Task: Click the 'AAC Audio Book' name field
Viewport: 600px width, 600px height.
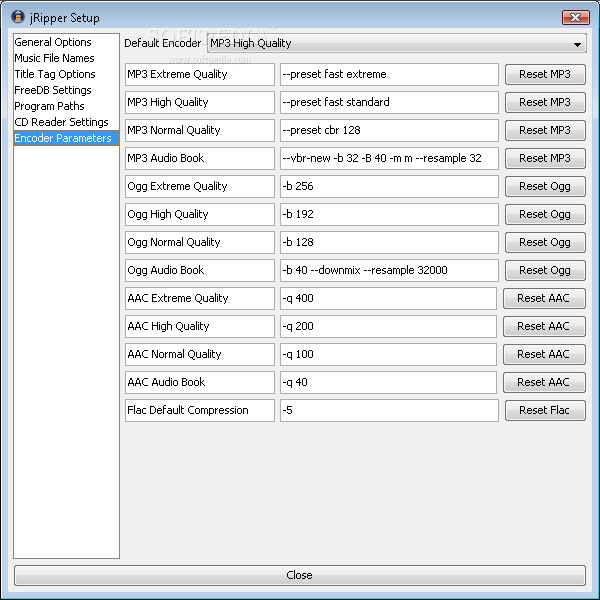Action: [x=200, y=382]
